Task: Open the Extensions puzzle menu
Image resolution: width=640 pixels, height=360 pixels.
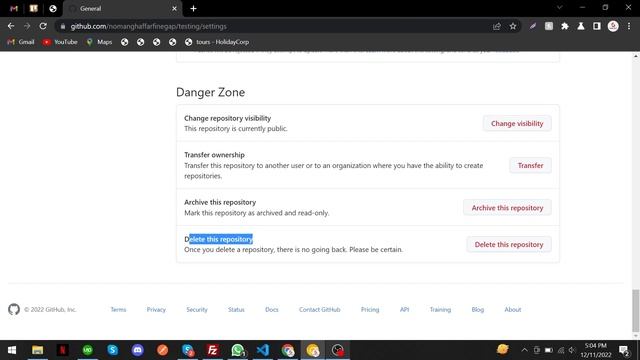Action: pos(565,26)
